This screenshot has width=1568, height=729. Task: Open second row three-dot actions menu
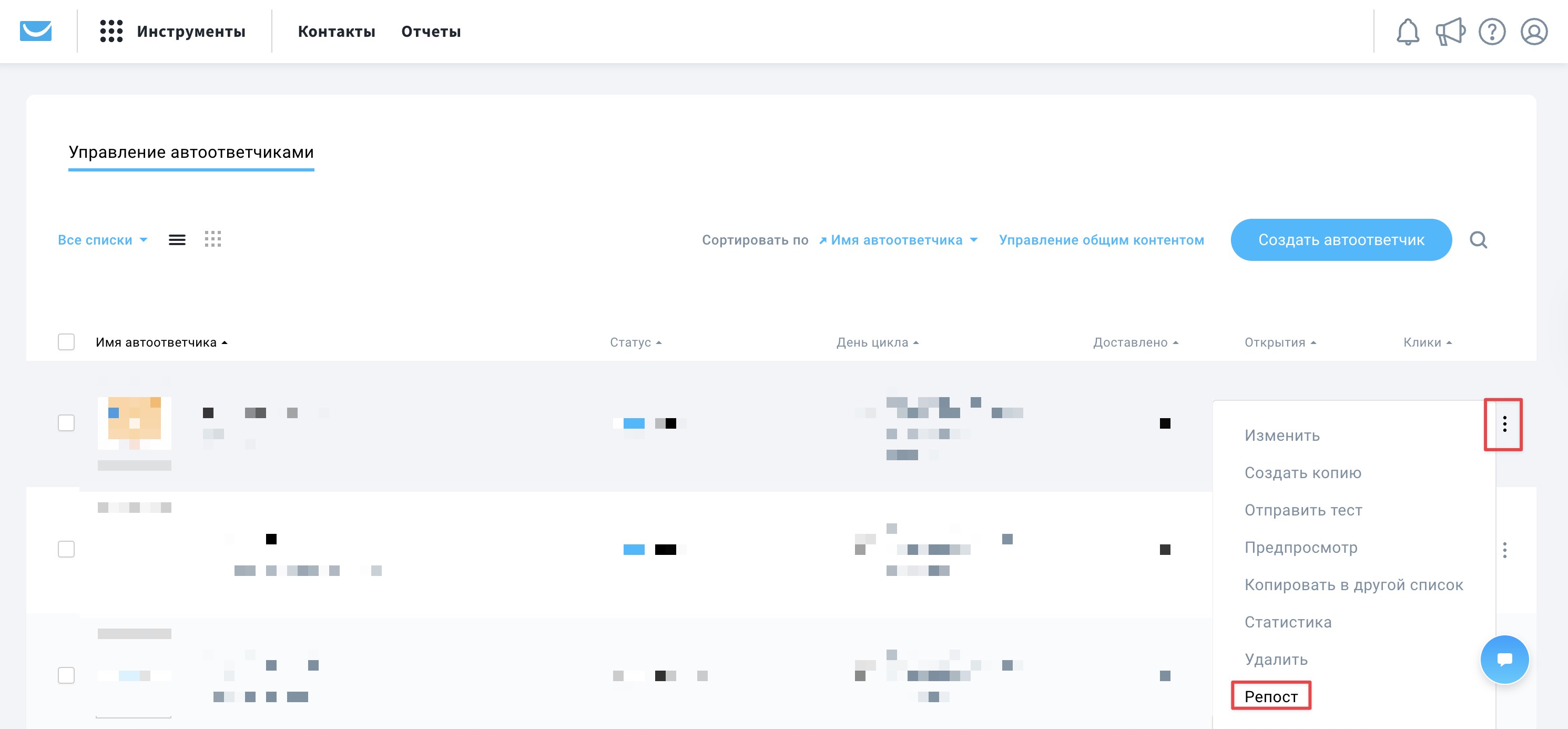point(1504,550)
